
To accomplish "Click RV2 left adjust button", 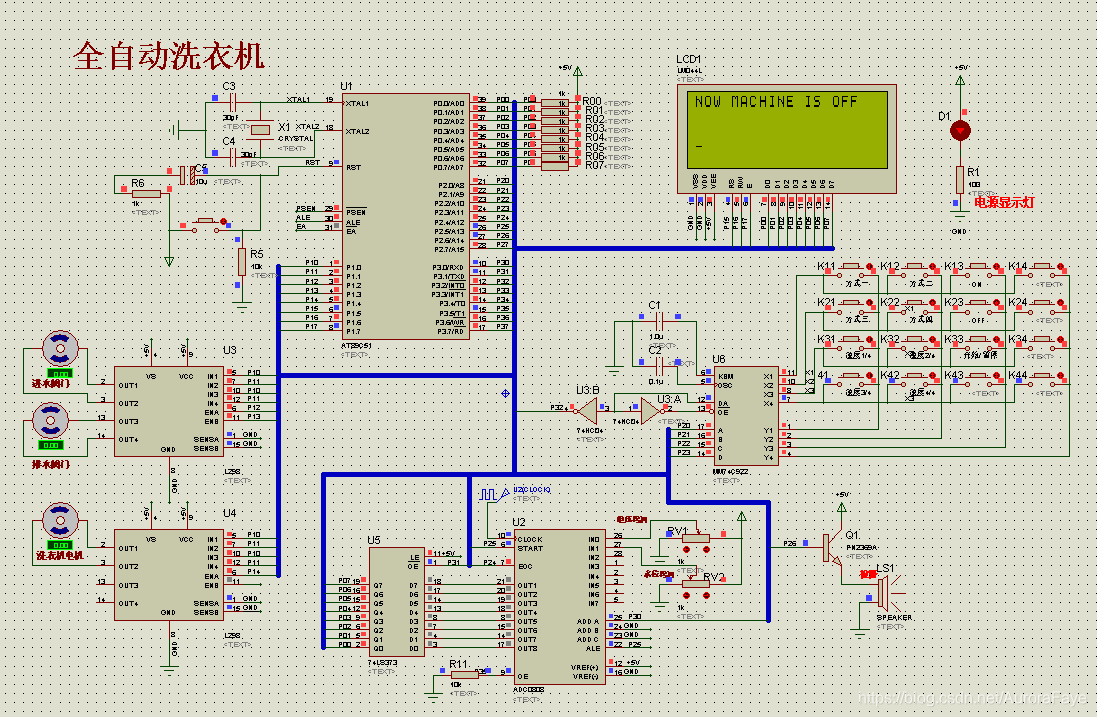I will click(686, 595).
